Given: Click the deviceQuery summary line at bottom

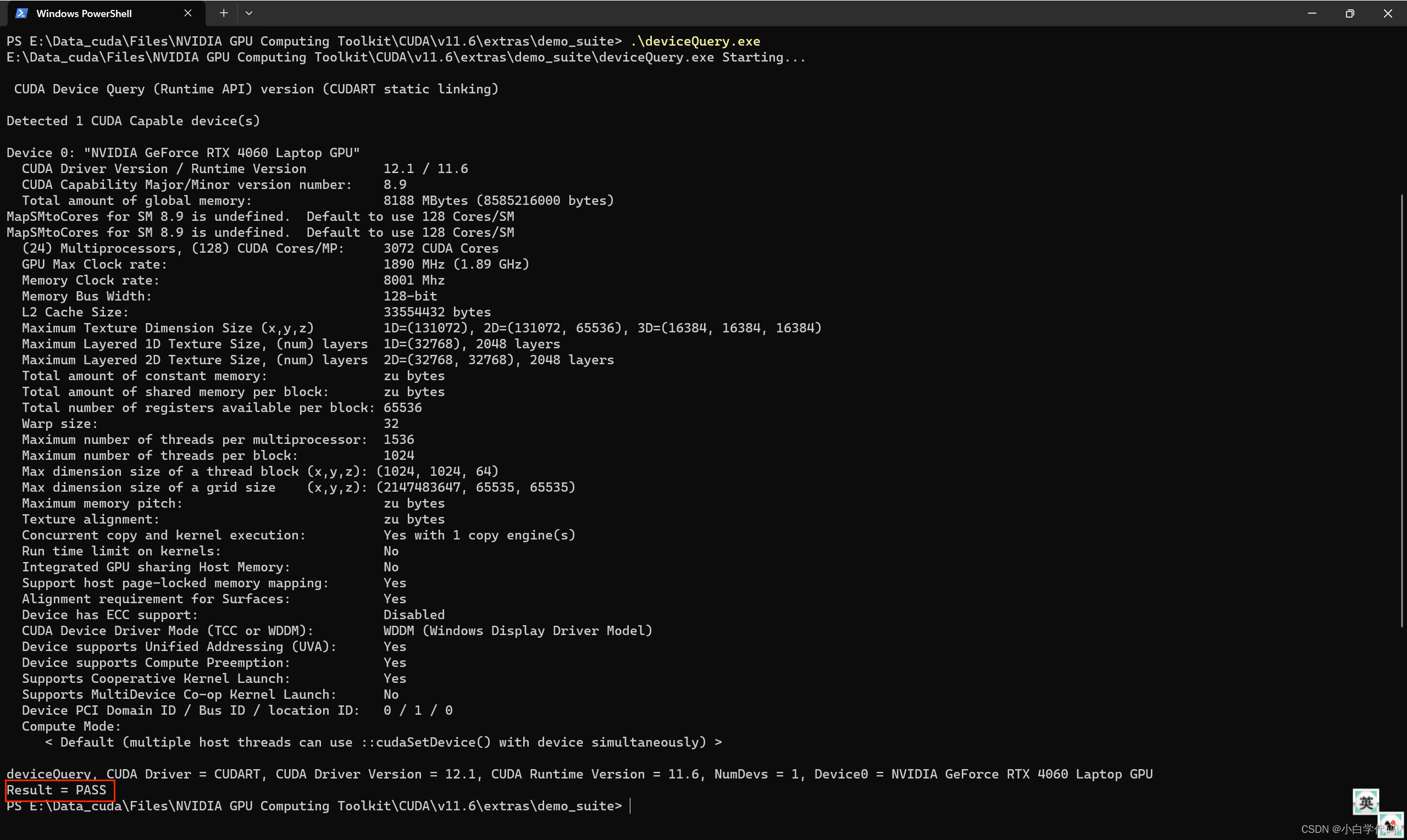Looking at the screenshot, I should (x=580, y=774).
